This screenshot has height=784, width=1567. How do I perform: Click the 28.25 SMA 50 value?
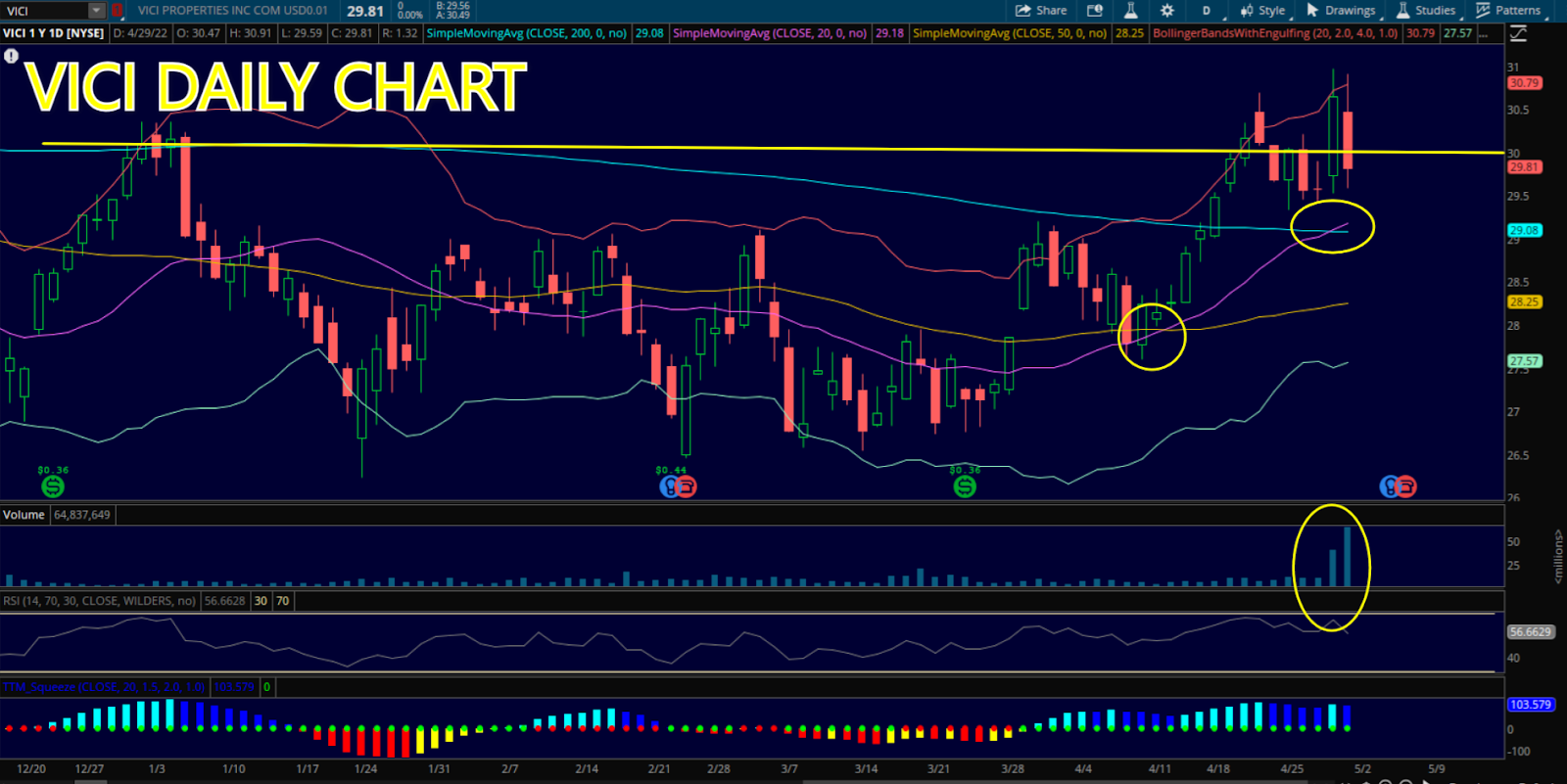tap(1129, 33)
